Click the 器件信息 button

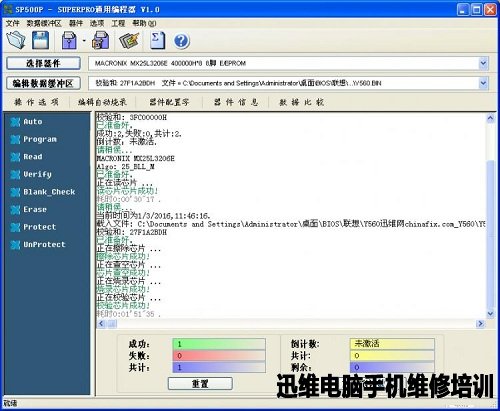[236, 102]
